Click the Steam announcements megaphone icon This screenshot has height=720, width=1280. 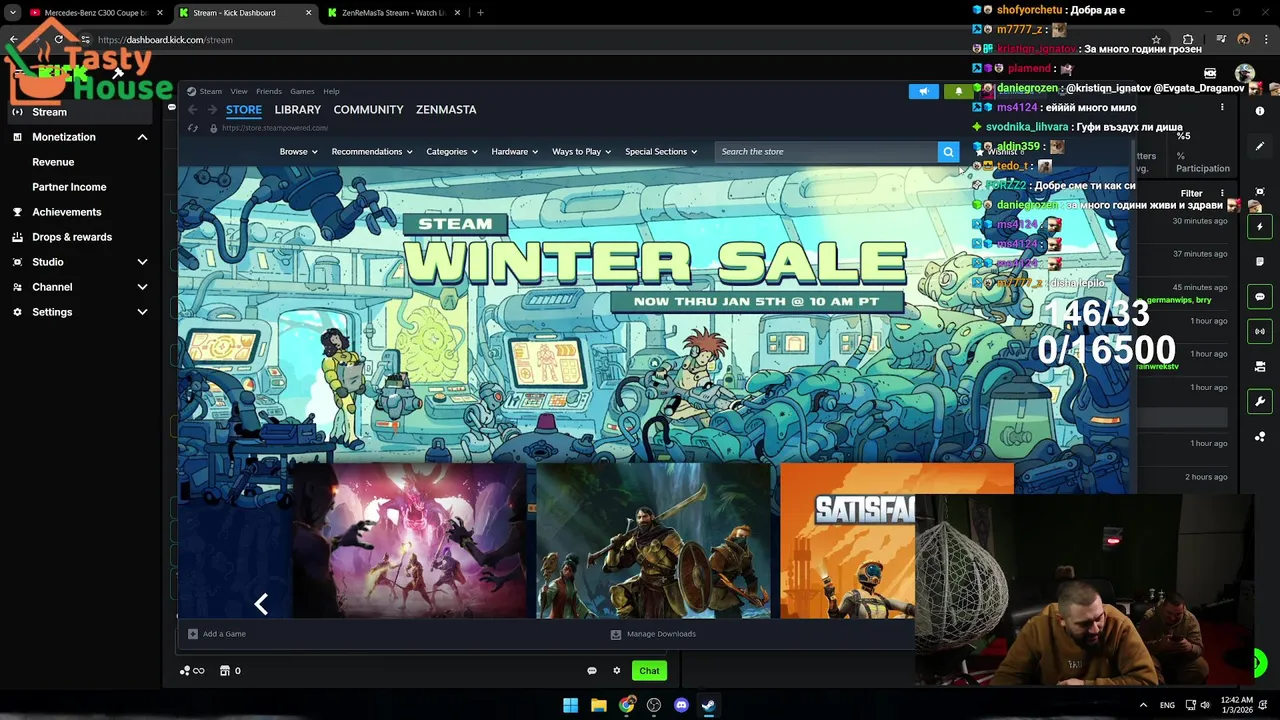coord(924,91)
